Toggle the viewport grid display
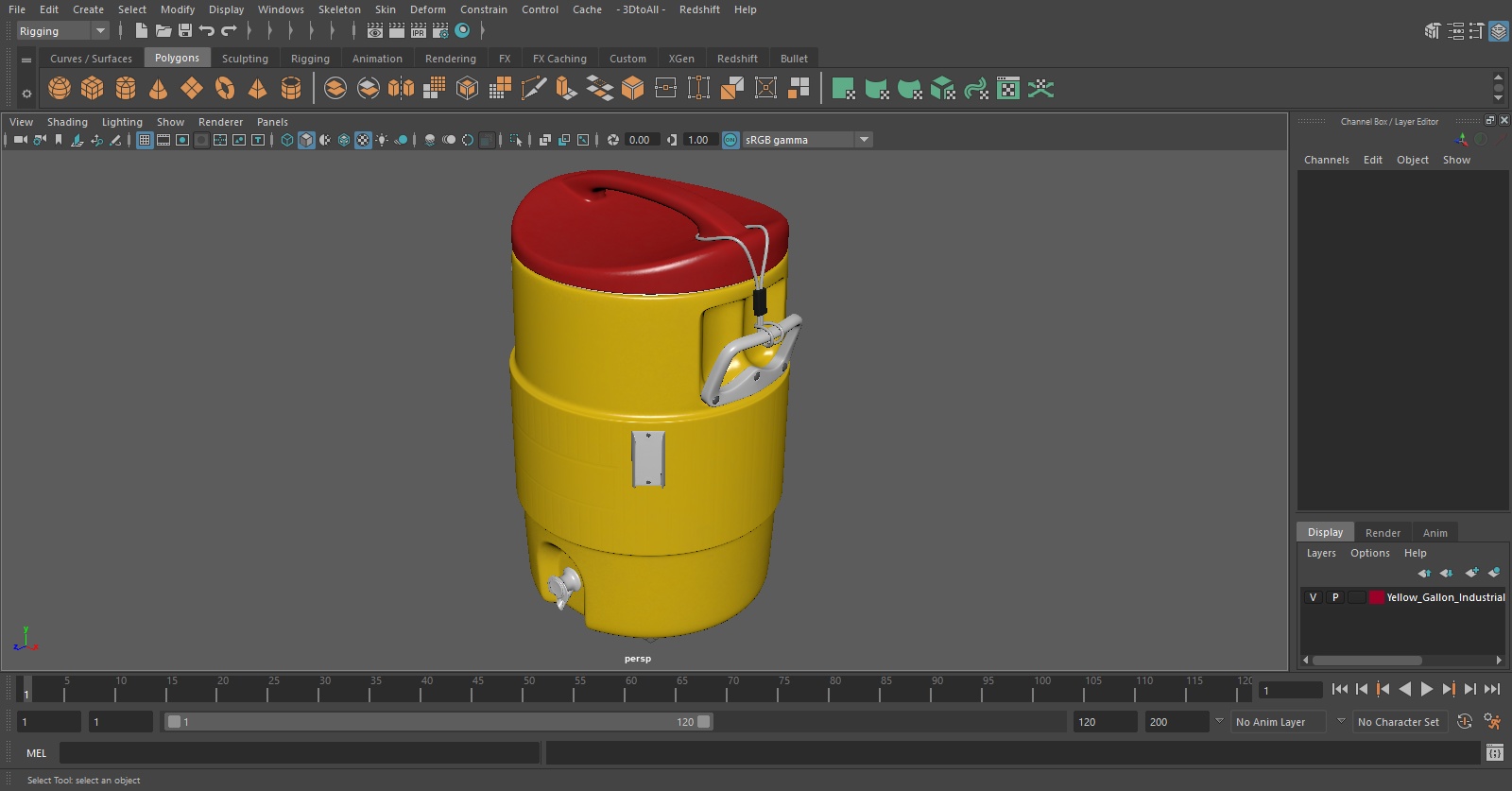Viewport: 1512px width, 791px height. (x=145, y=140)
